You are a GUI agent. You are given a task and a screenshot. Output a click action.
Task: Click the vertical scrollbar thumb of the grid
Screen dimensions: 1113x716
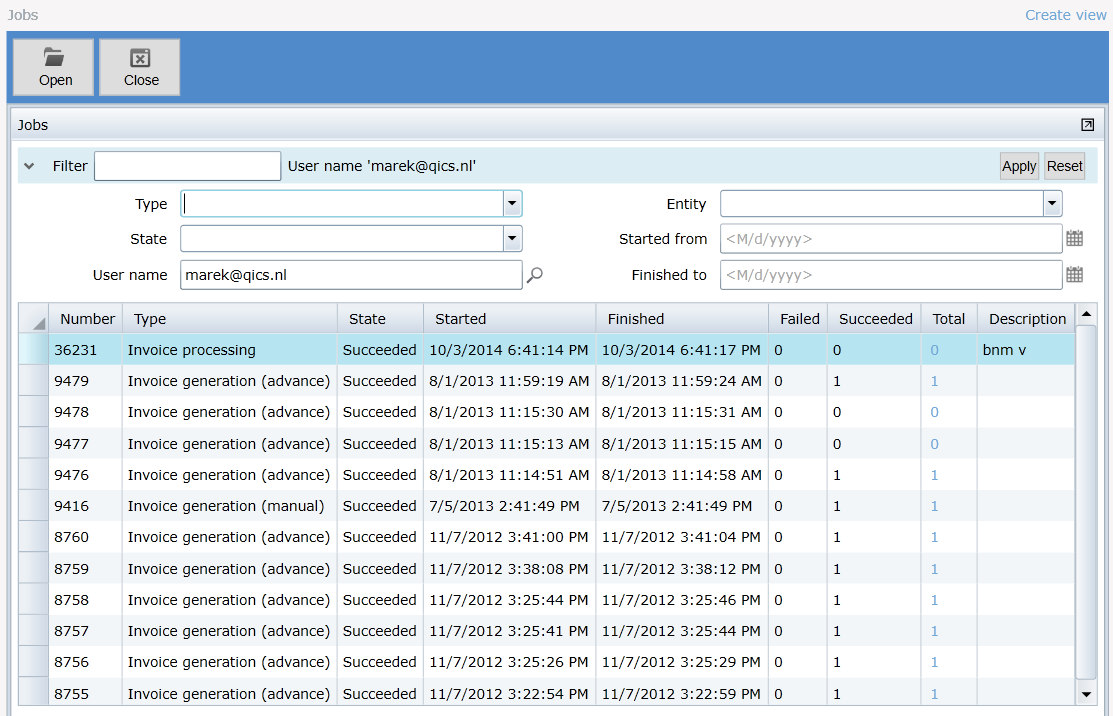coord(1086,502)
